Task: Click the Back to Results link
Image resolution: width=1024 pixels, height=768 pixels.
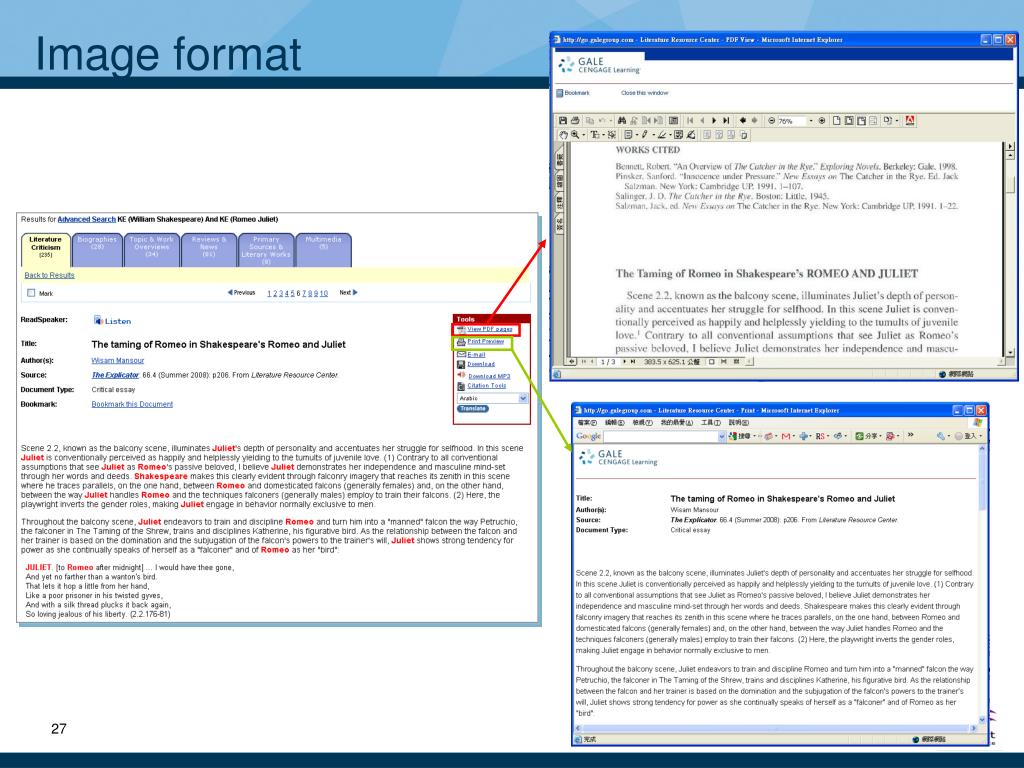Action: [50, 275]
